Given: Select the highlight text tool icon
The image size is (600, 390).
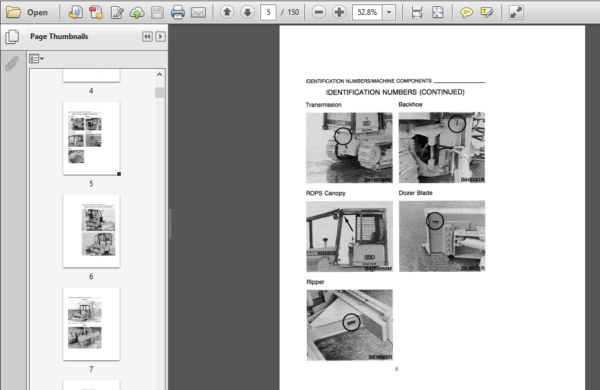Looking at the screenshot, I should [x=487, y=13].
